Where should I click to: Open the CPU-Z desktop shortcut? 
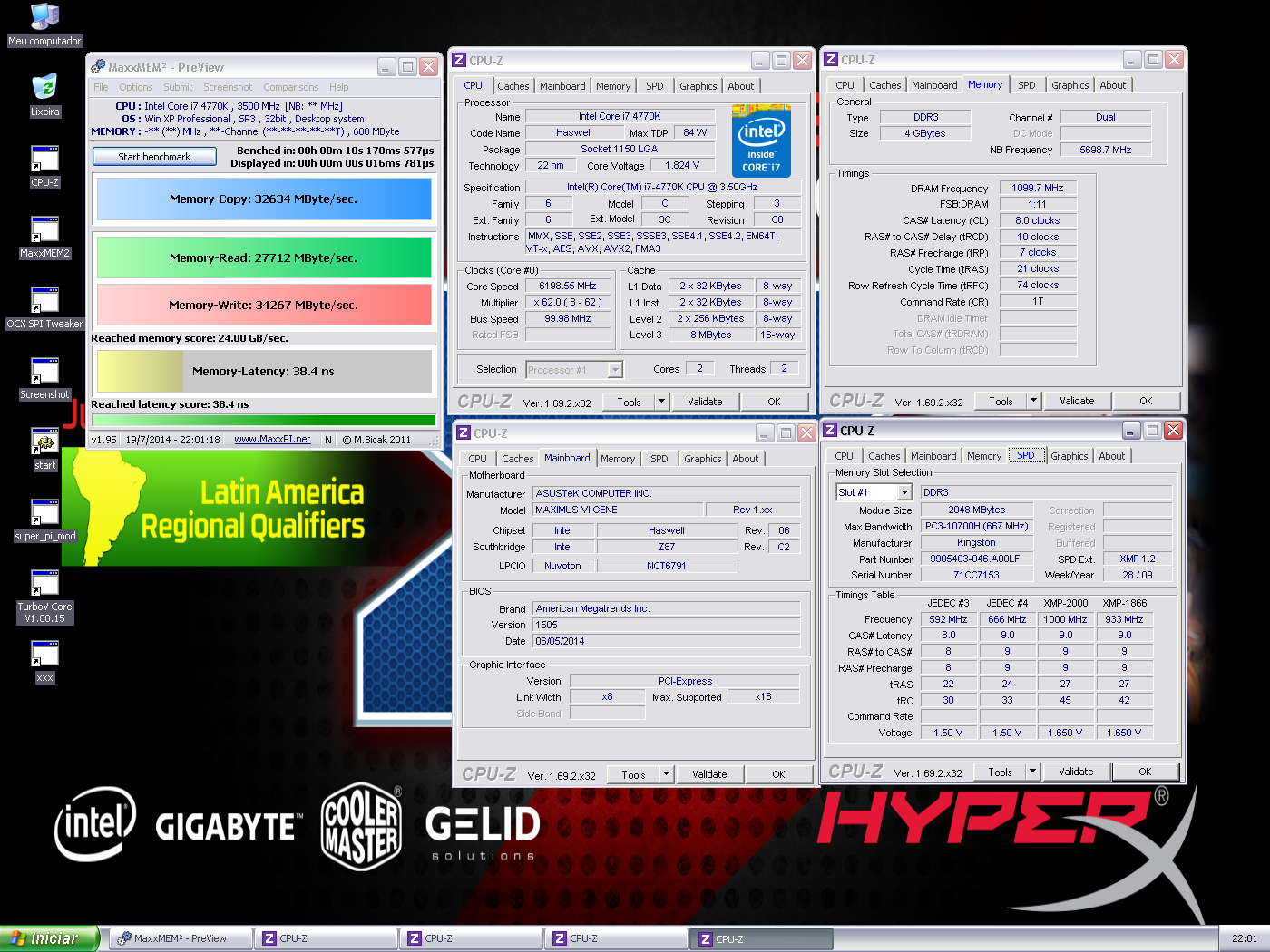click(44, 167)
